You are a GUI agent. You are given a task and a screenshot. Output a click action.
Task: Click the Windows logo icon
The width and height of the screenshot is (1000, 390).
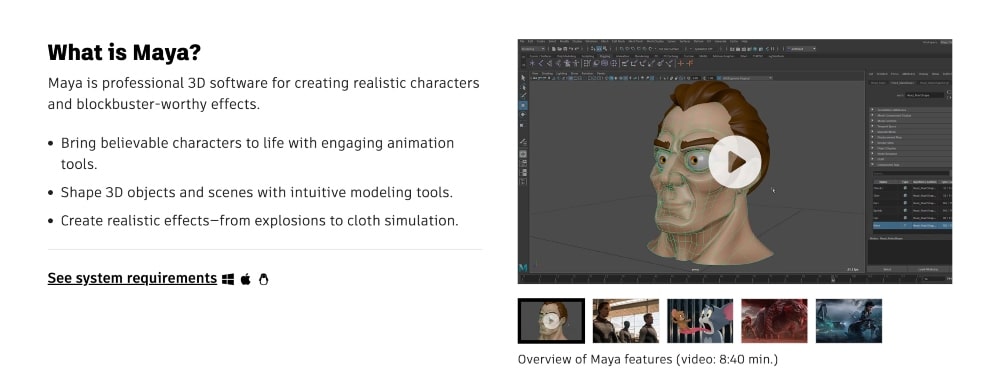point(228,279)
